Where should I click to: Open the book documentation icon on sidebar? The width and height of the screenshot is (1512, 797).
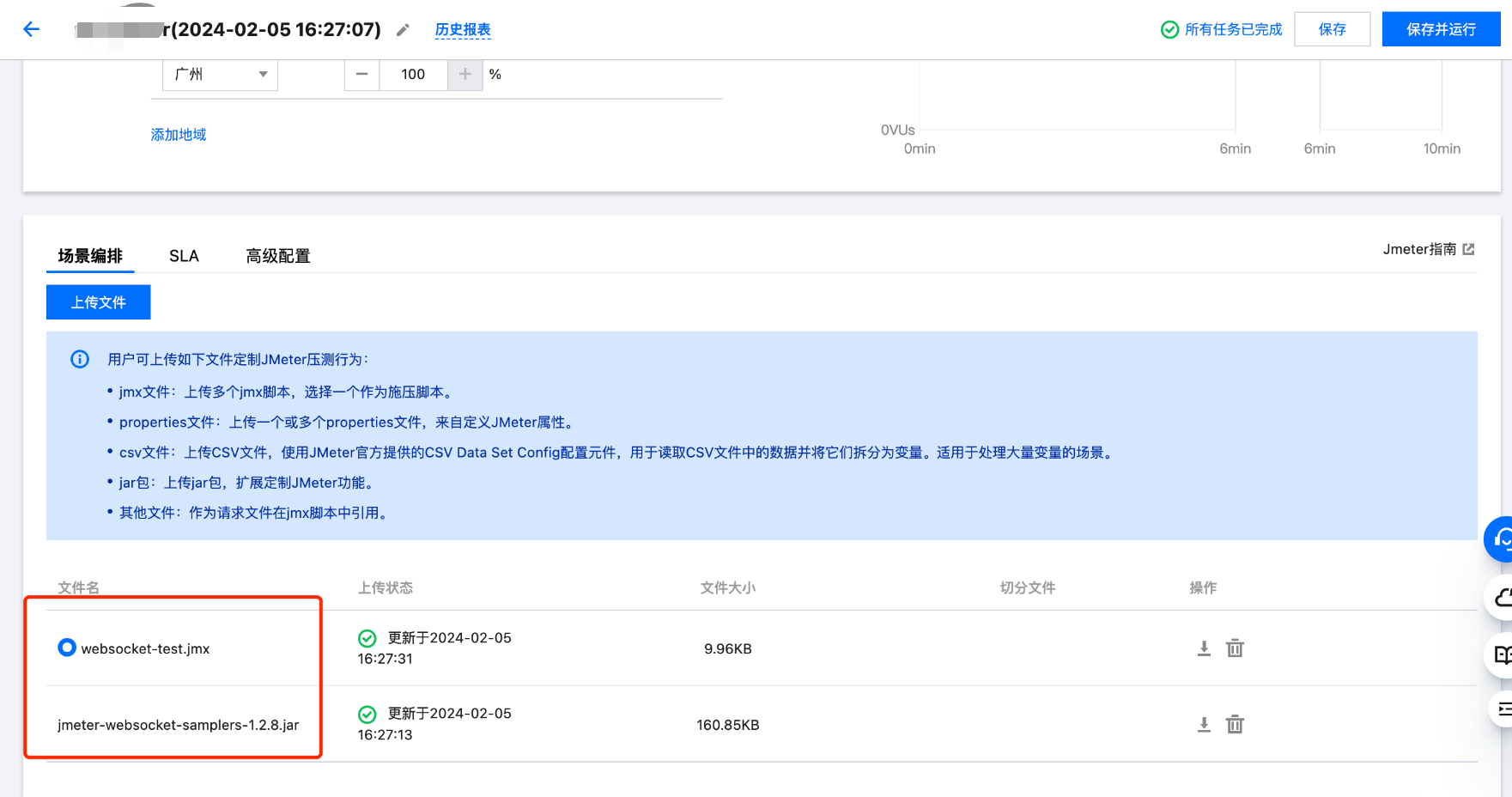1502,655
